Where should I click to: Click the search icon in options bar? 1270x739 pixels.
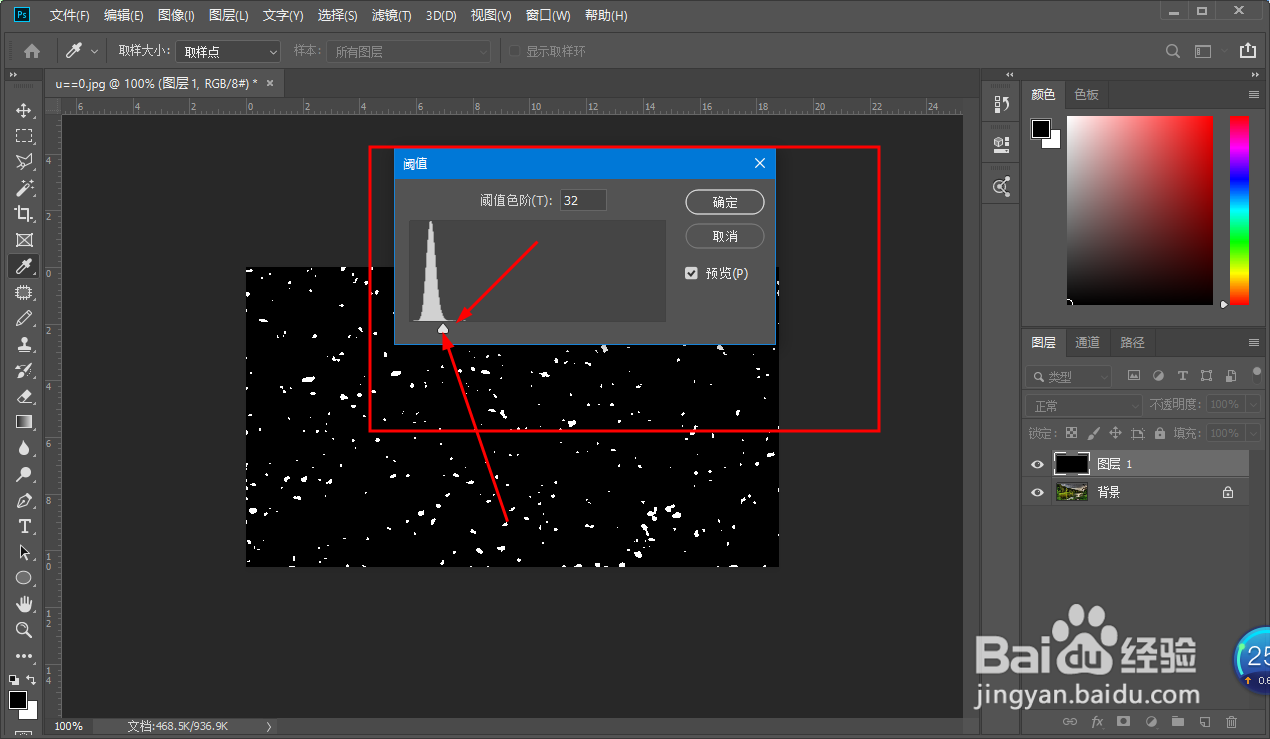pyautogui.click(x=1174, y=51)
